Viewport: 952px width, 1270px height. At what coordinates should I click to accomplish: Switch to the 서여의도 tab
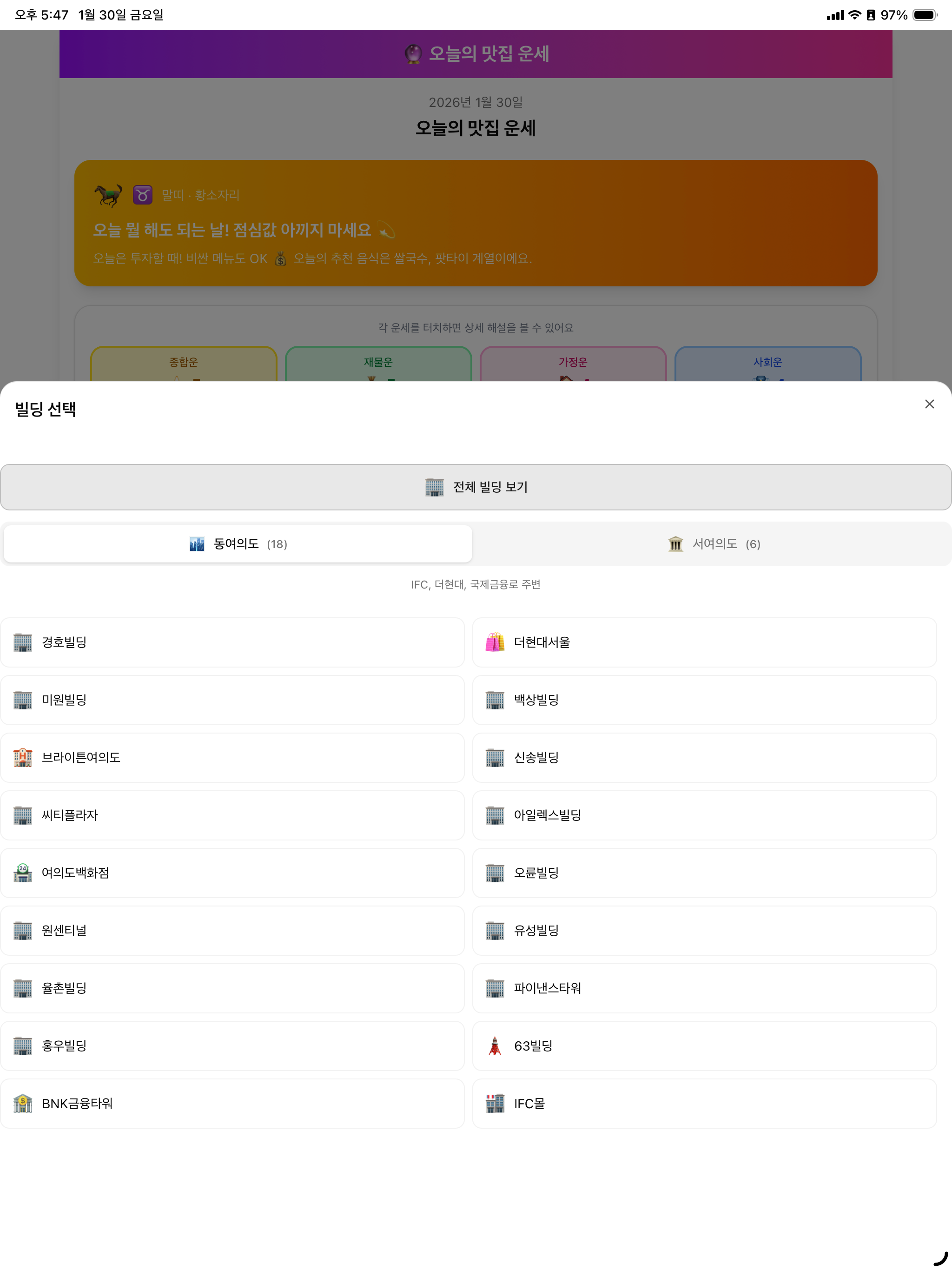tap(714, 544)
